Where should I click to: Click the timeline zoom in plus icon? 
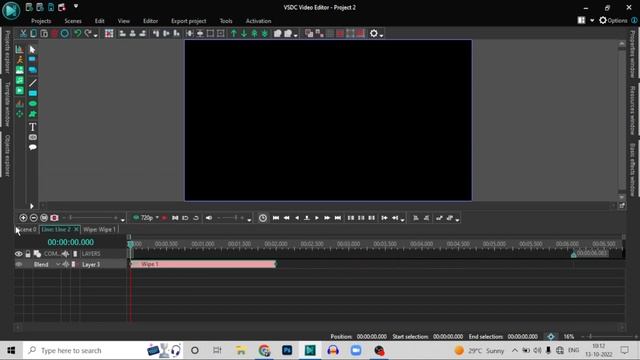tap(23, 218)
